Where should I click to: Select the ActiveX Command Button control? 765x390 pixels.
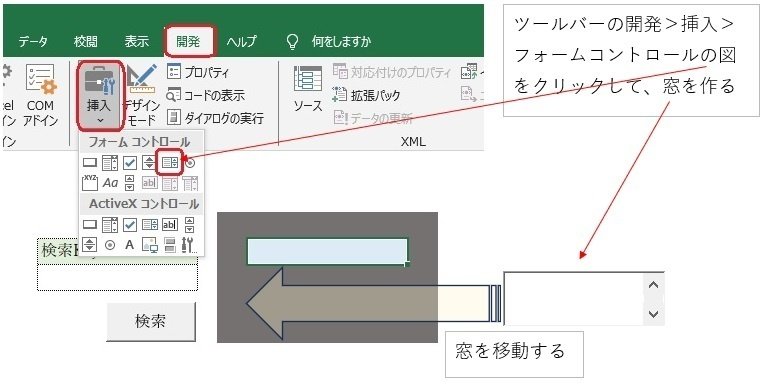90,225
